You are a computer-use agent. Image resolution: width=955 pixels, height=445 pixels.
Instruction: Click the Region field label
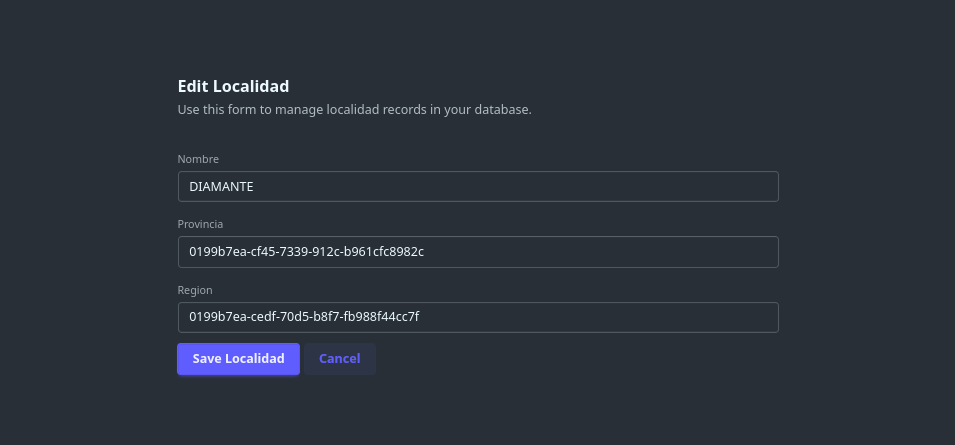[x=195, y=290]
